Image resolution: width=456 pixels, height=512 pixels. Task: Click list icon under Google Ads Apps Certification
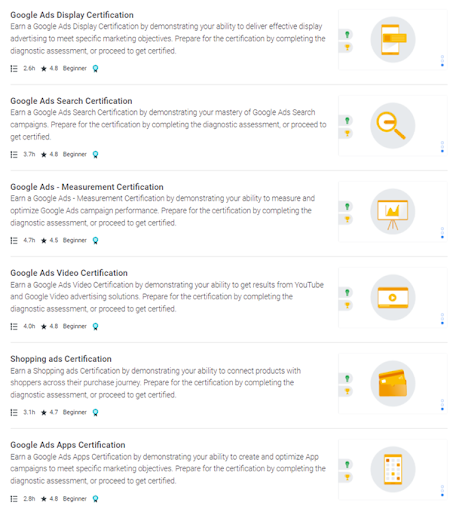(x=14, y=499)
